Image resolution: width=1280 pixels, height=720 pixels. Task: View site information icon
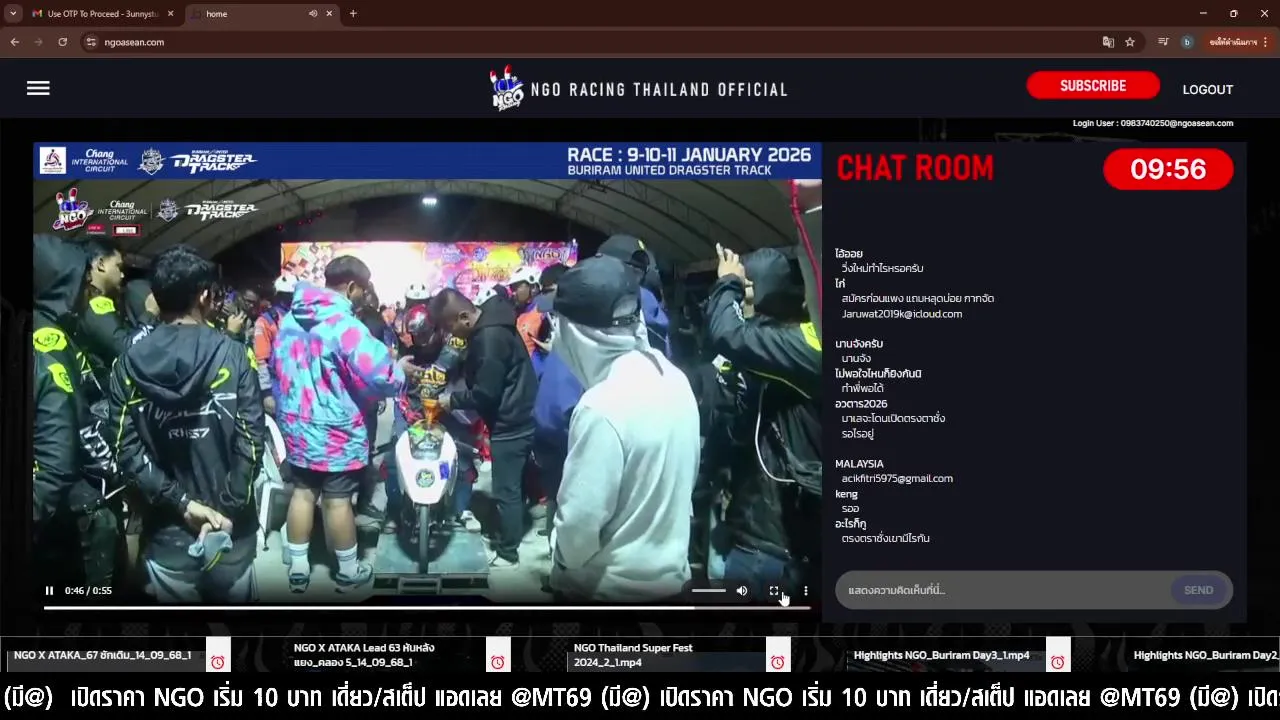pyautogui.click(x=91, y=42)
